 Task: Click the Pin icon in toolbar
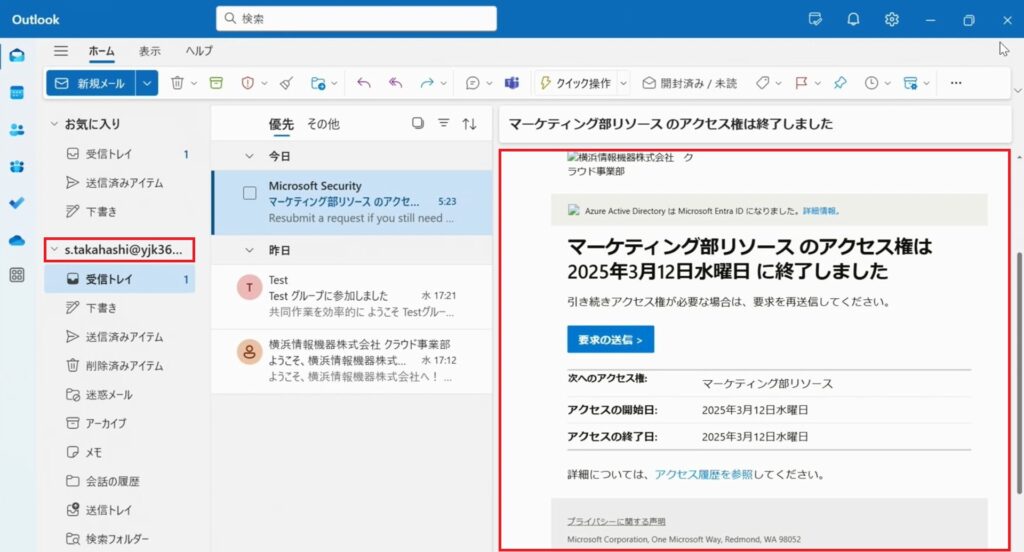point(840,83)
